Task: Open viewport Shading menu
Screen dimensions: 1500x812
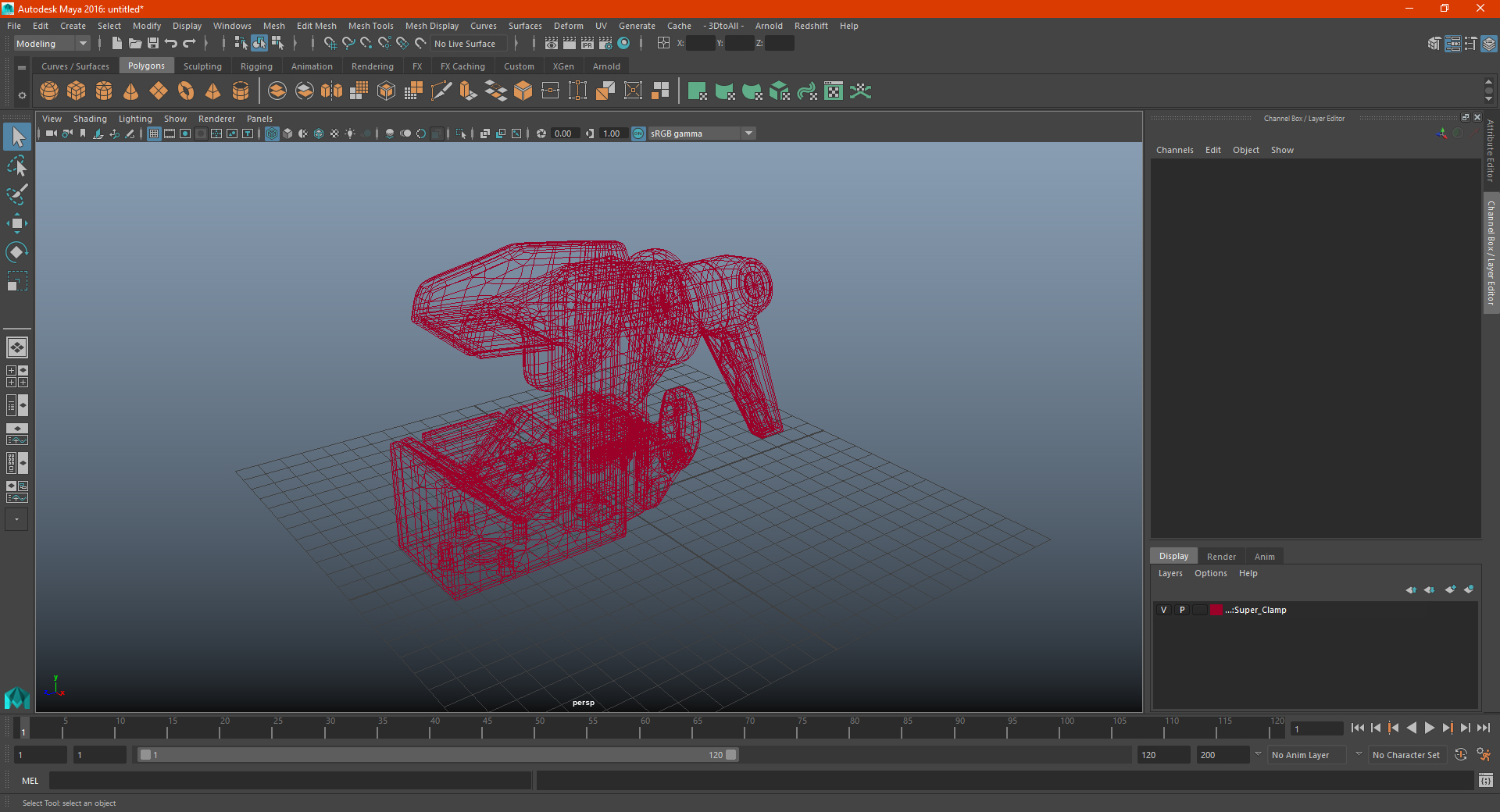Action: [90, 119]
